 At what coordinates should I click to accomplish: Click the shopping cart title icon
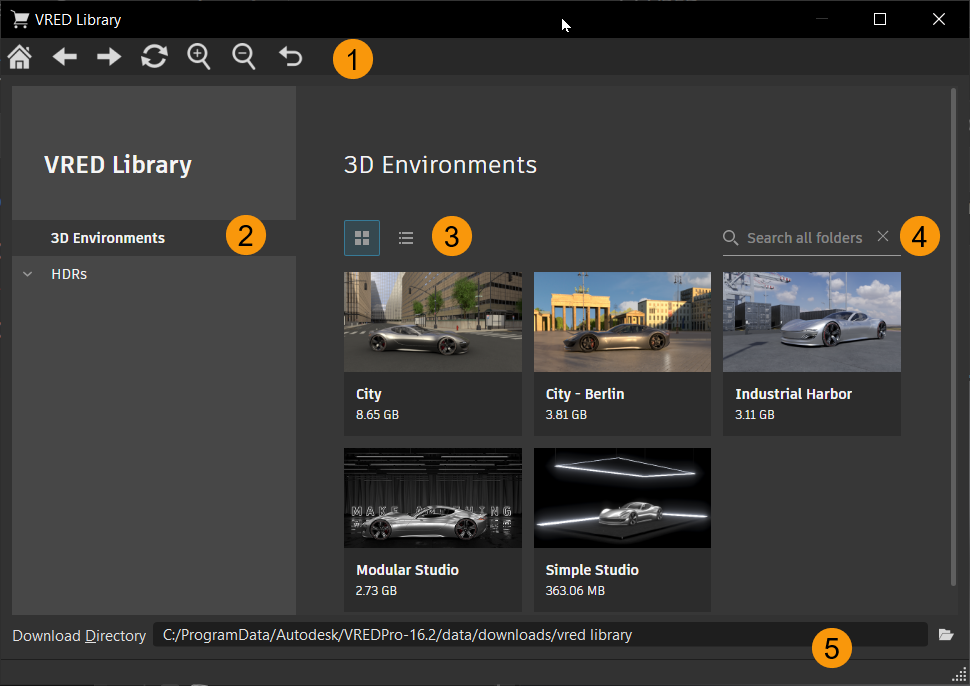[x=20, y=20]
